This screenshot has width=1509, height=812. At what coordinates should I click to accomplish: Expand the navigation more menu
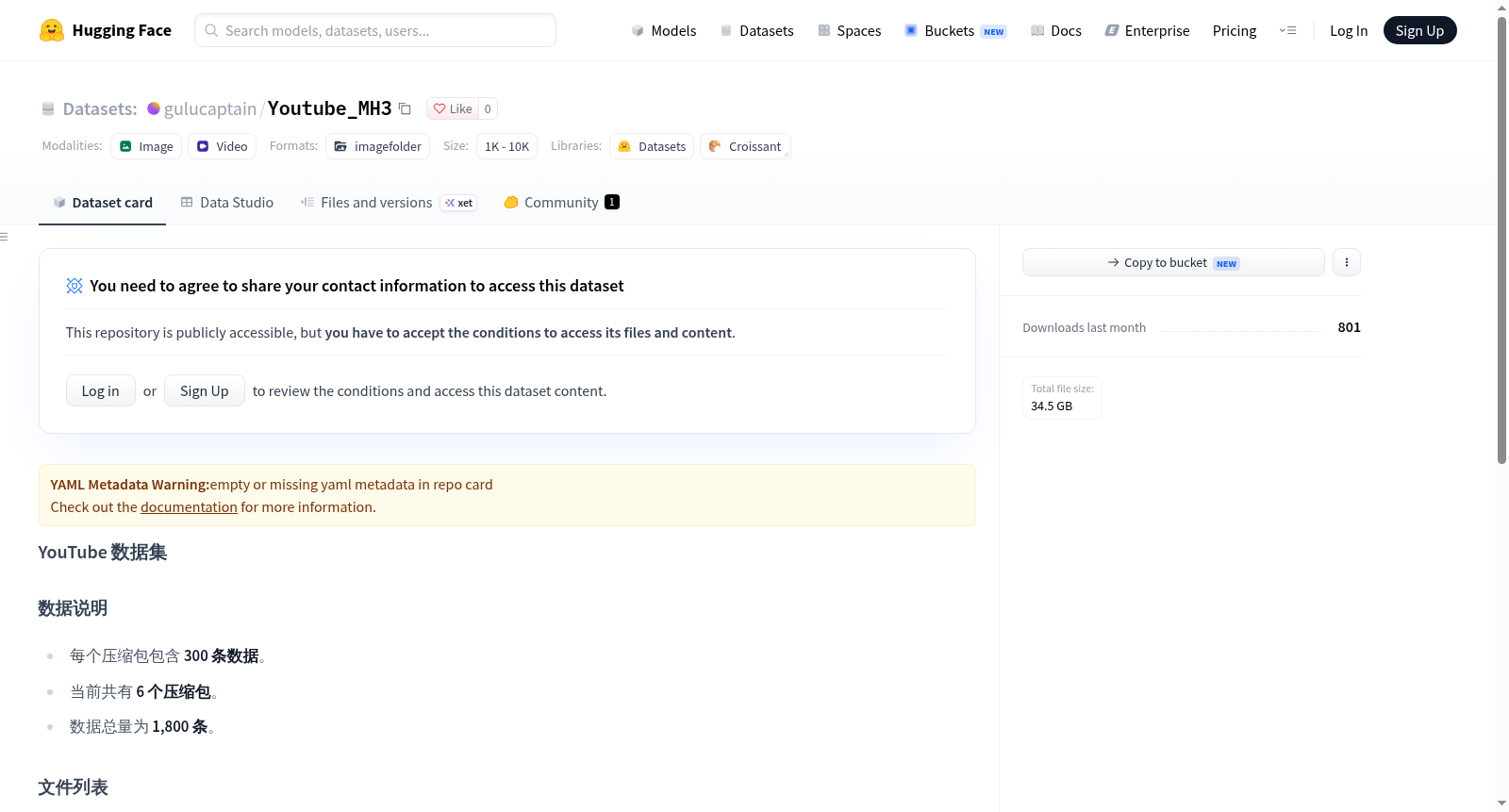[x=1287, y=30]
